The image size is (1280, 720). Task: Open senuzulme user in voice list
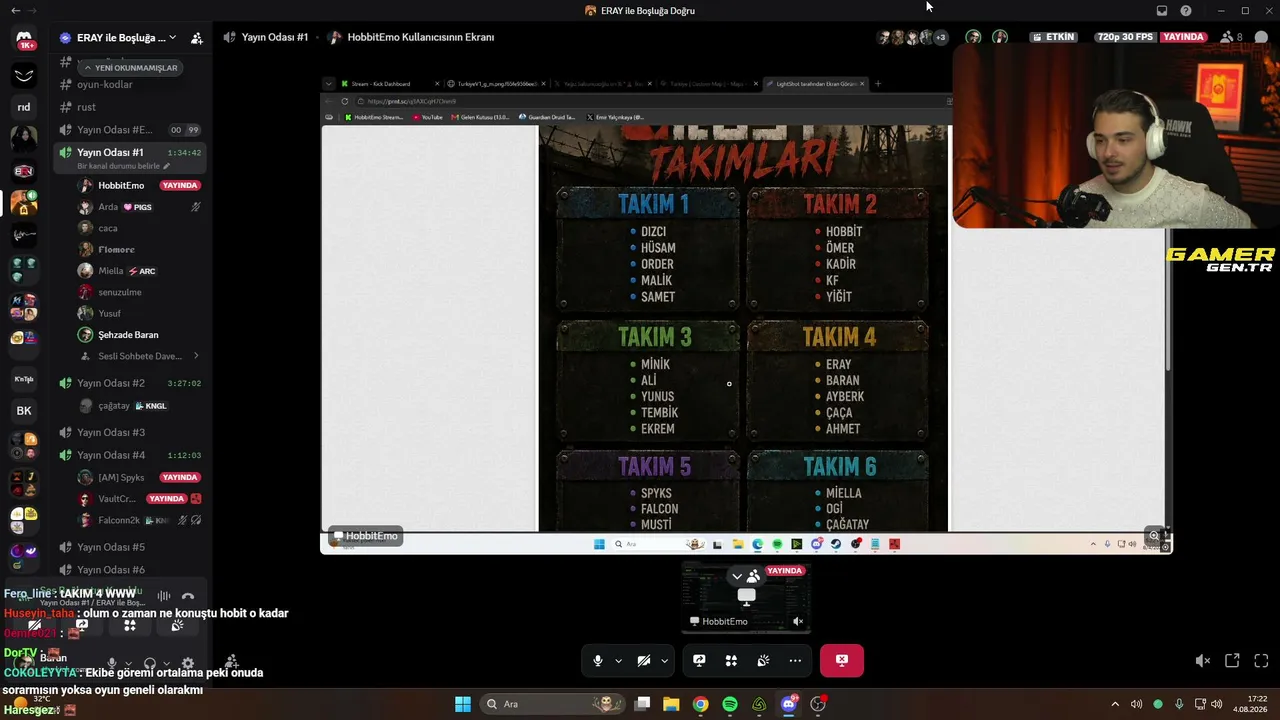tap(120, 292)
